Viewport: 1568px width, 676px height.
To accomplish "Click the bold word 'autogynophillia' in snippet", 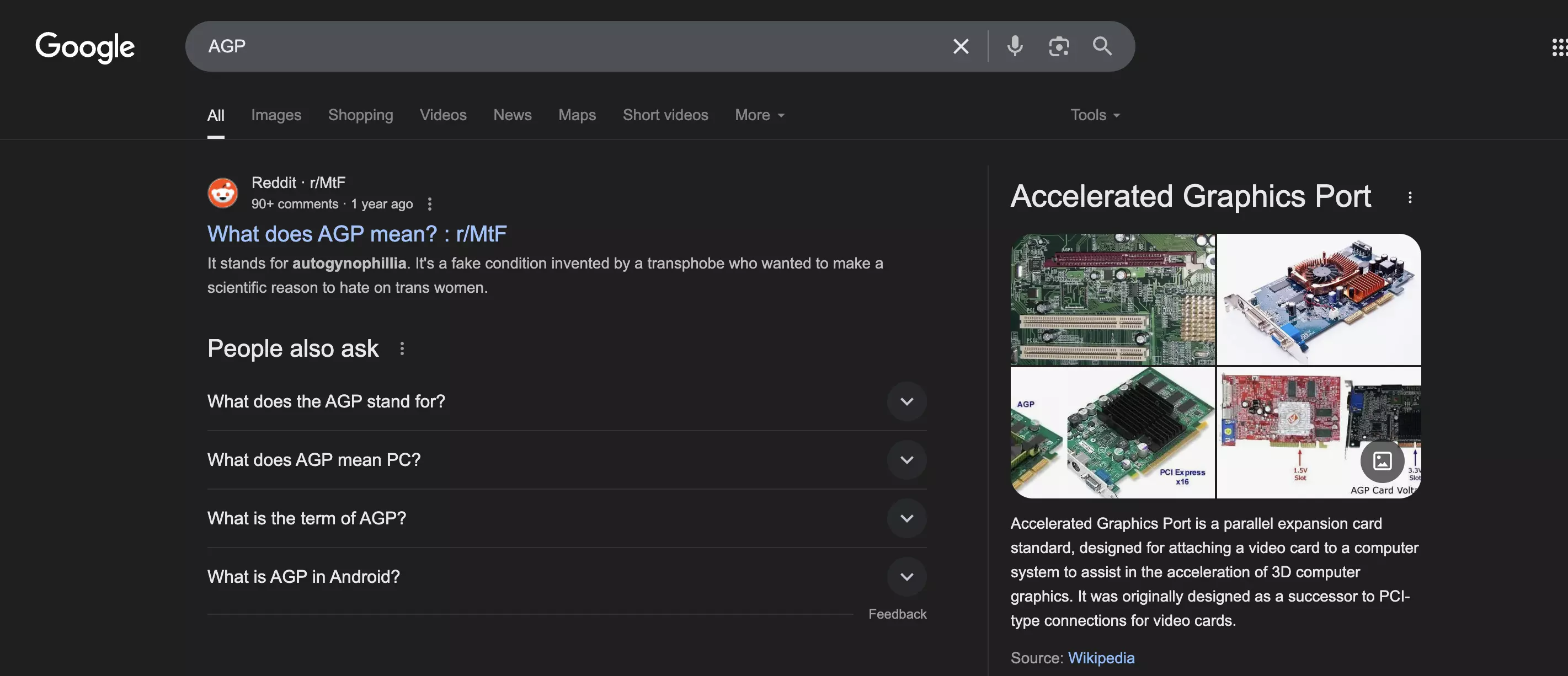I will pos(349,264).
